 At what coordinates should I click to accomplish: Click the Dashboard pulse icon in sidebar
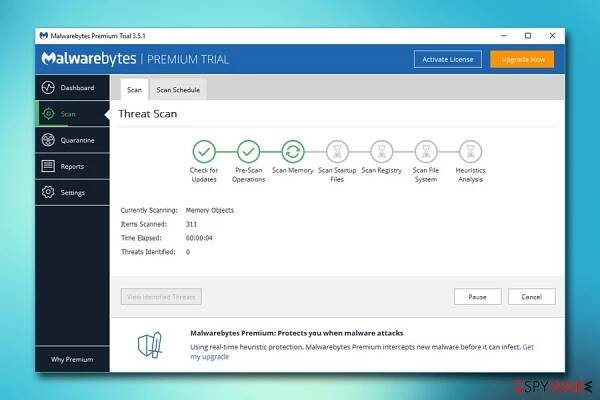click(x=48, y=88)
